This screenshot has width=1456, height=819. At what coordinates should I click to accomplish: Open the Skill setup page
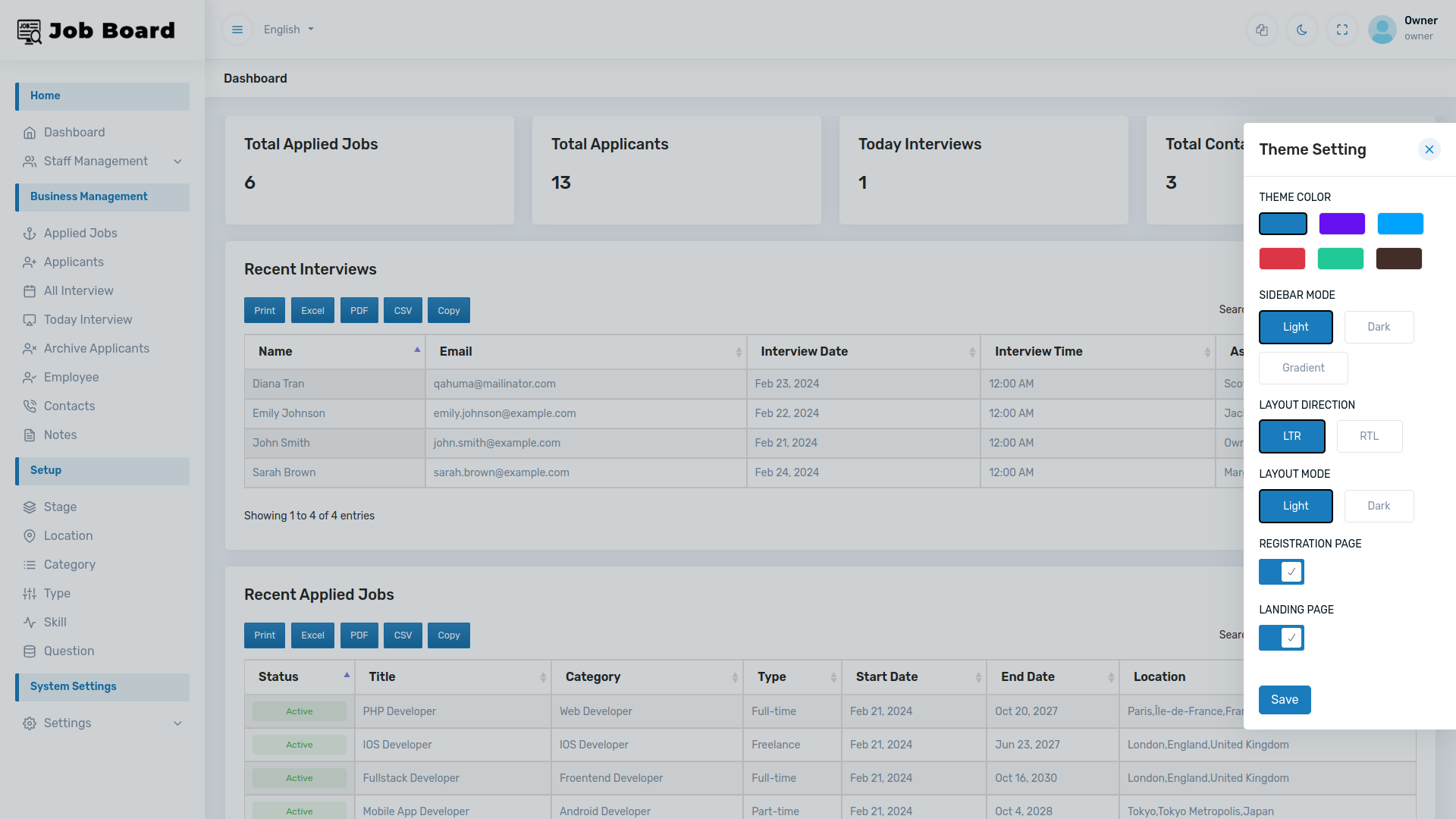point(54,622)
